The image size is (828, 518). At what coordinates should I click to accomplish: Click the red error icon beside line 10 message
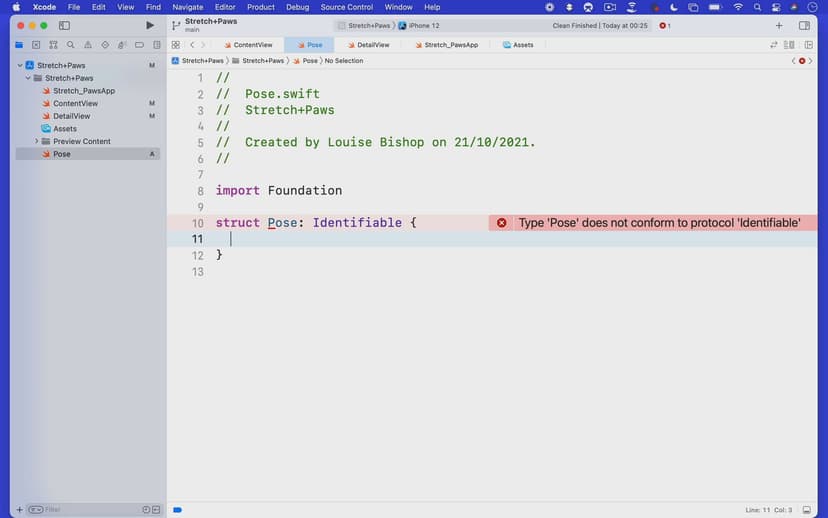502,223
